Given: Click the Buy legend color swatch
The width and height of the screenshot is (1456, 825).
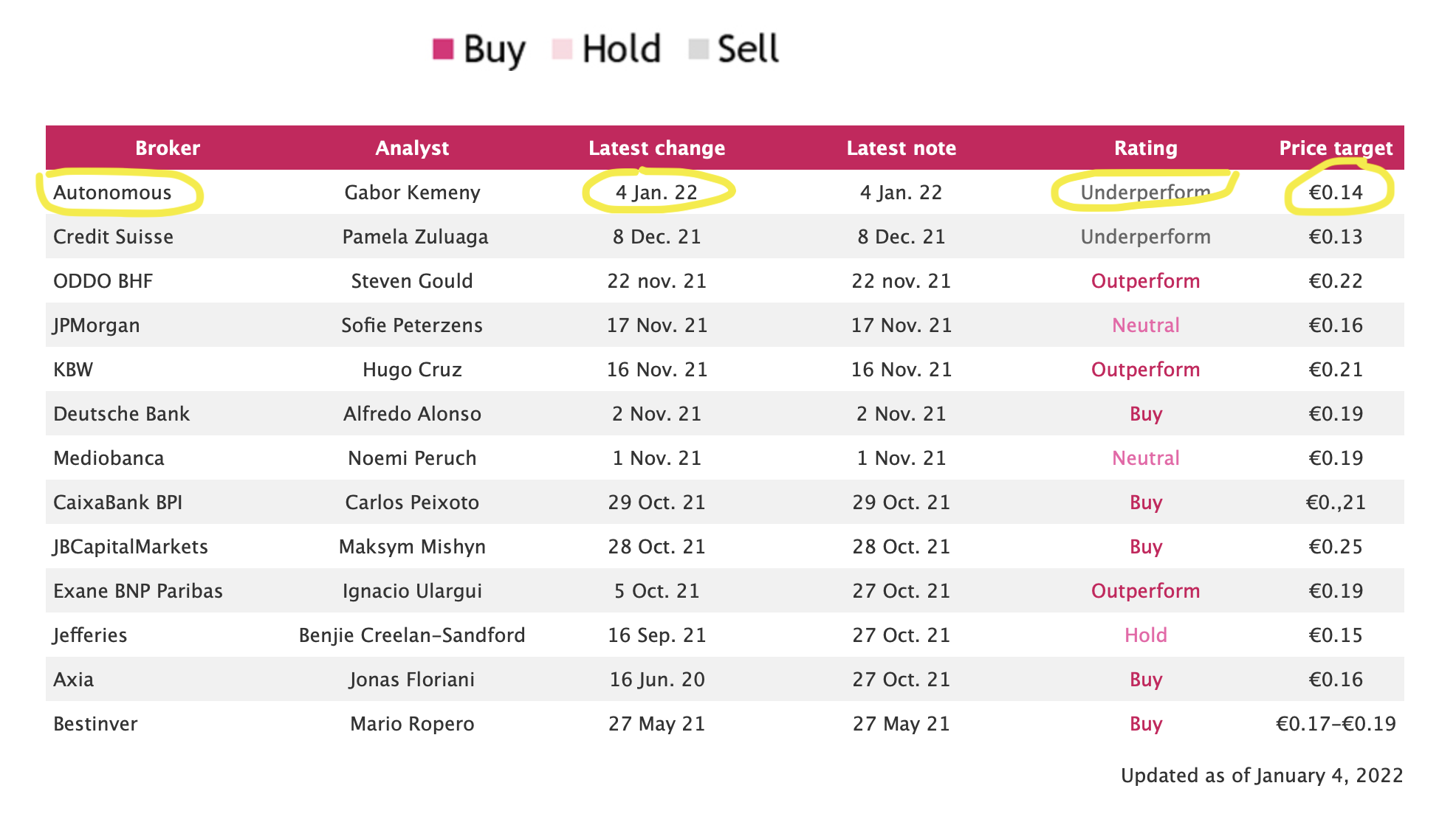Looking at the screenshot, I should click(443, 49).
